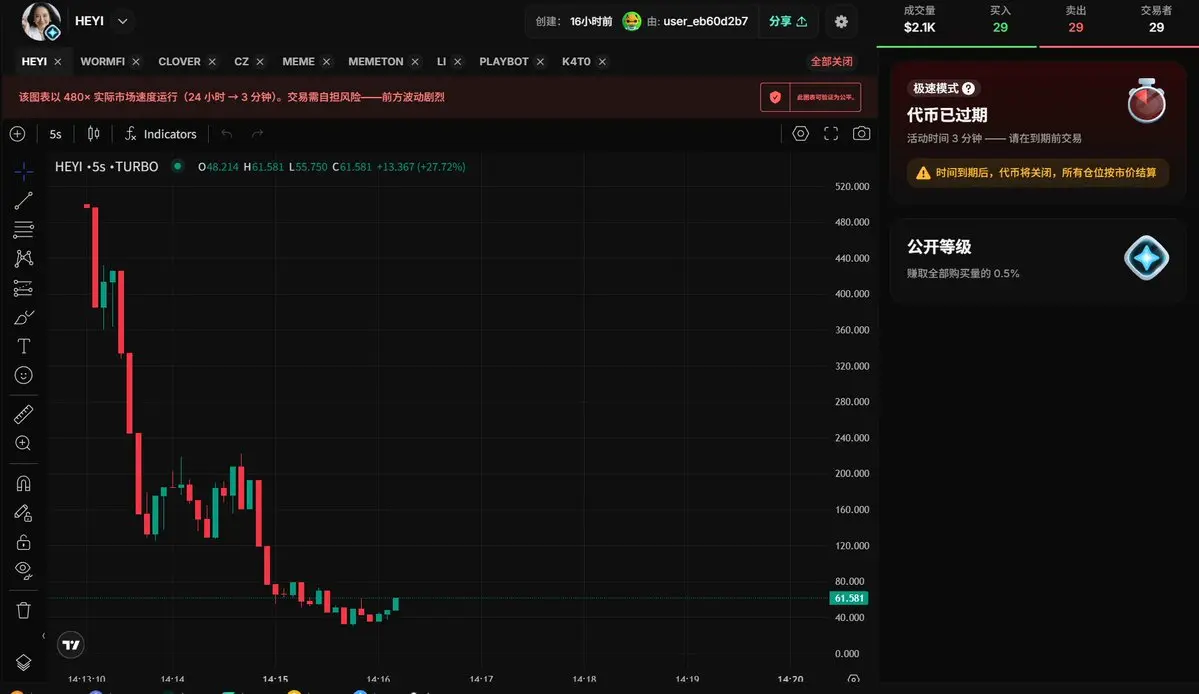Redo the chart action
Viewport: 1199px width, 694px height.
[258, 134]
